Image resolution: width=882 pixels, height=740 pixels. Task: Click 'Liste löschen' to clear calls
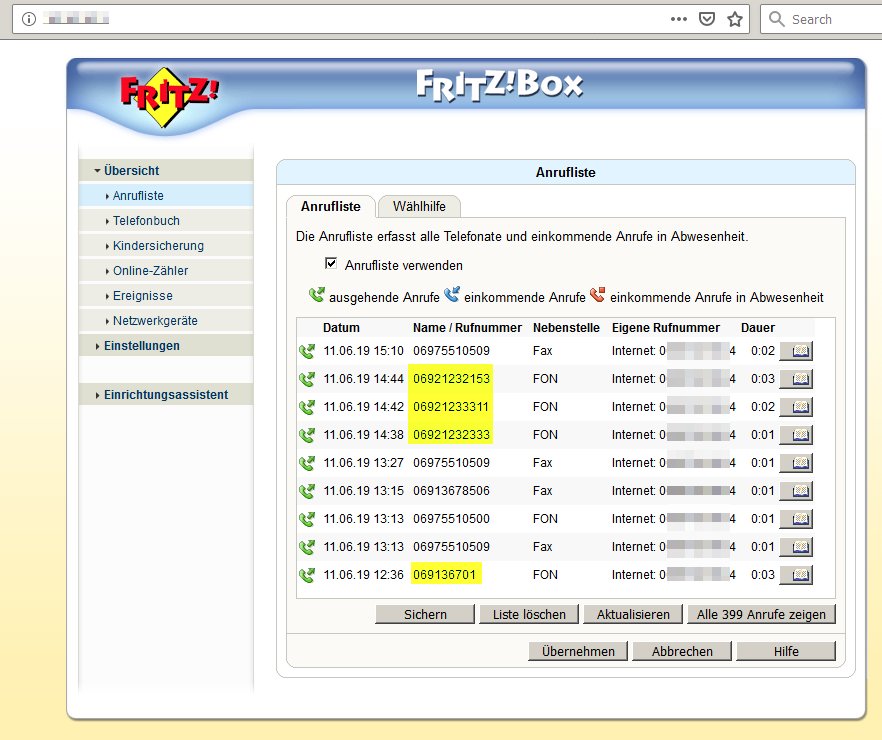[529, 615]
